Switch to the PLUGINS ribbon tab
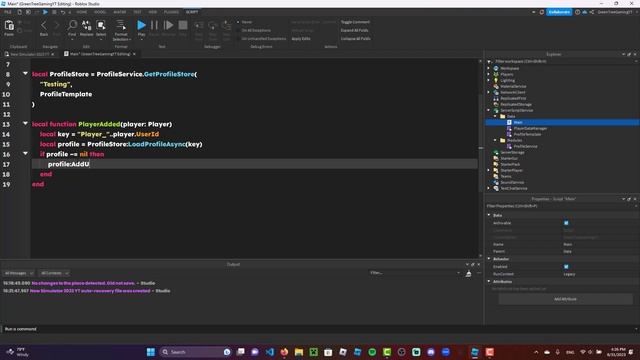The width and height of the screenshot is (640, 360). [171, 12]
